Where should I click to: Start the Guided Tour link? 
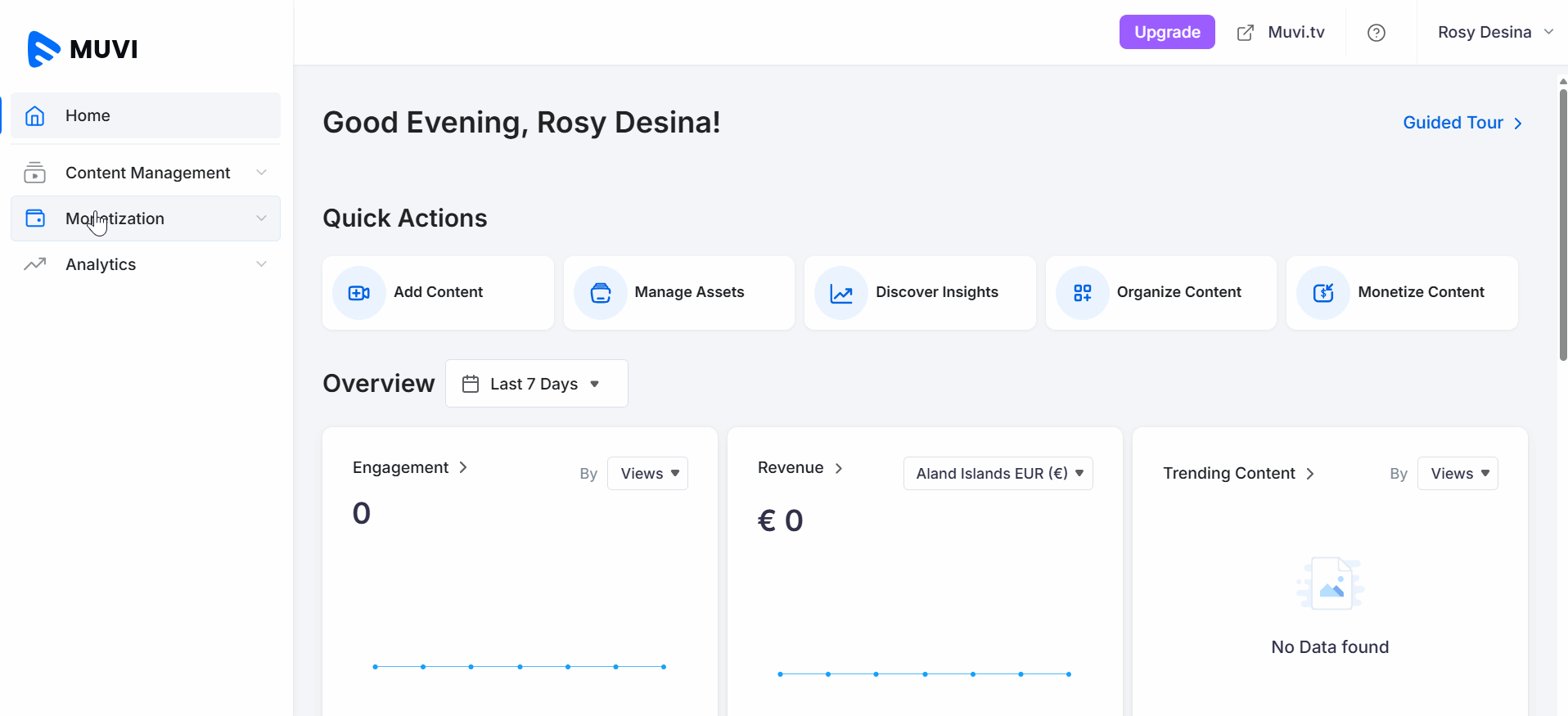(x=1462, y=123)
